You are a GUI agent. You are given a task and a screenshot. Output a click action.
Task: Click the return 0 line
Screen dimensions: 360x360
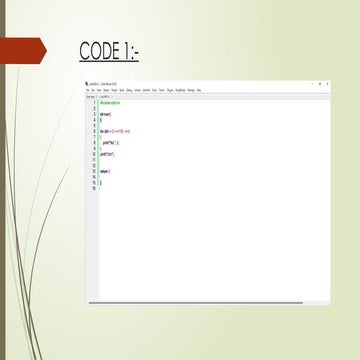pyautogui.click(x=105, y=171)
